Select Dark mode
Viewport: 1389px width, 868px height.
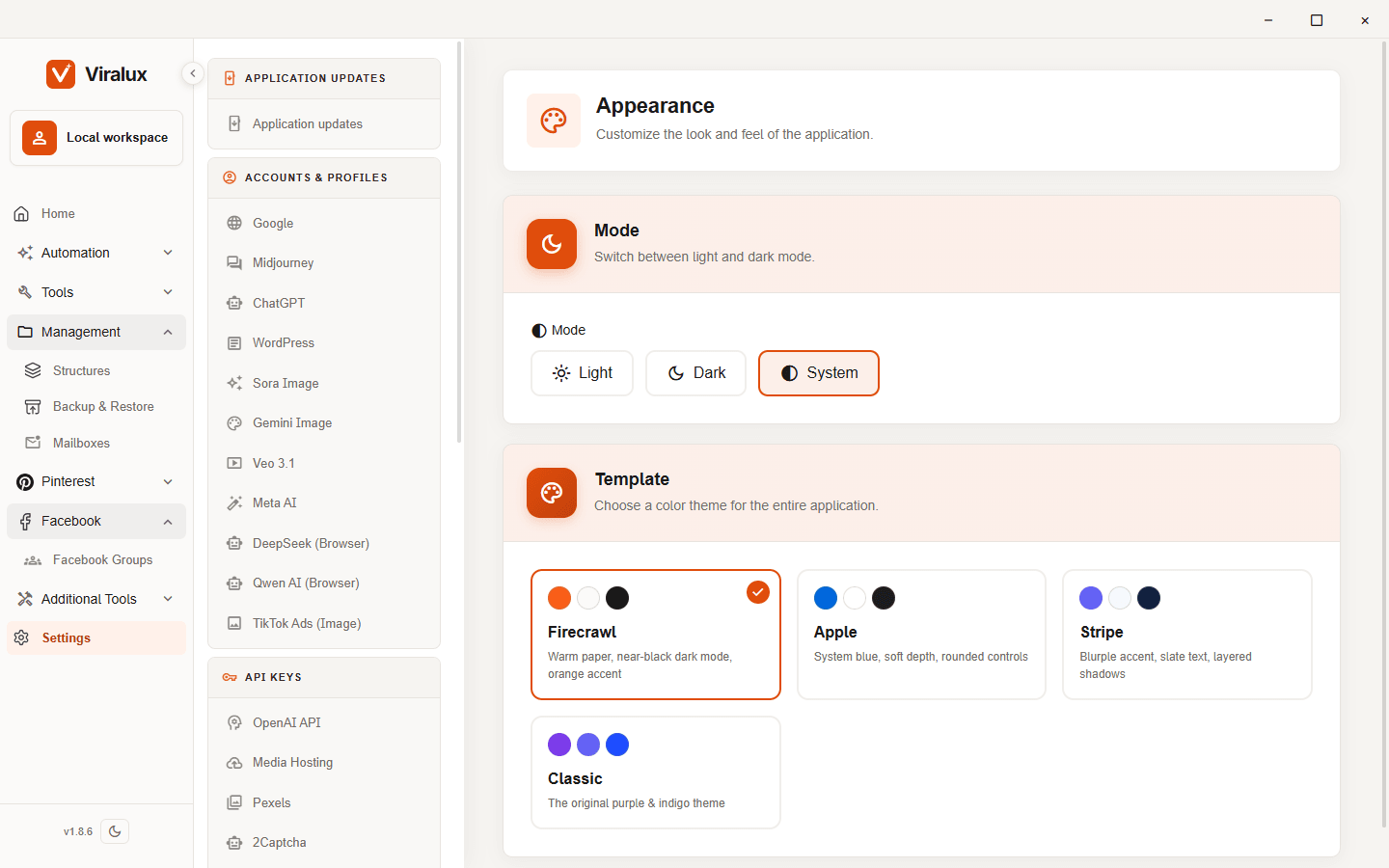[695, 373]
